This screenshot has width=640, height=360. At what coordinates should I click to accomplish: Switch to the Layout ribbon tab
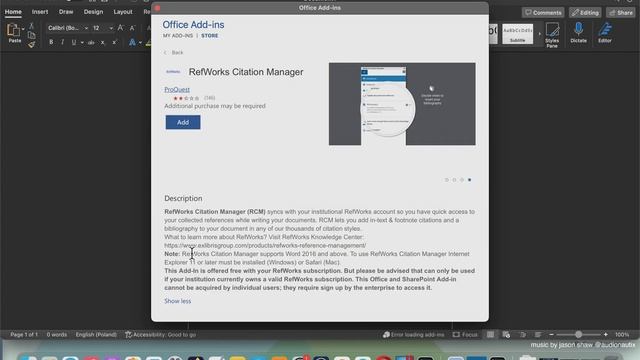click(123, 12)
